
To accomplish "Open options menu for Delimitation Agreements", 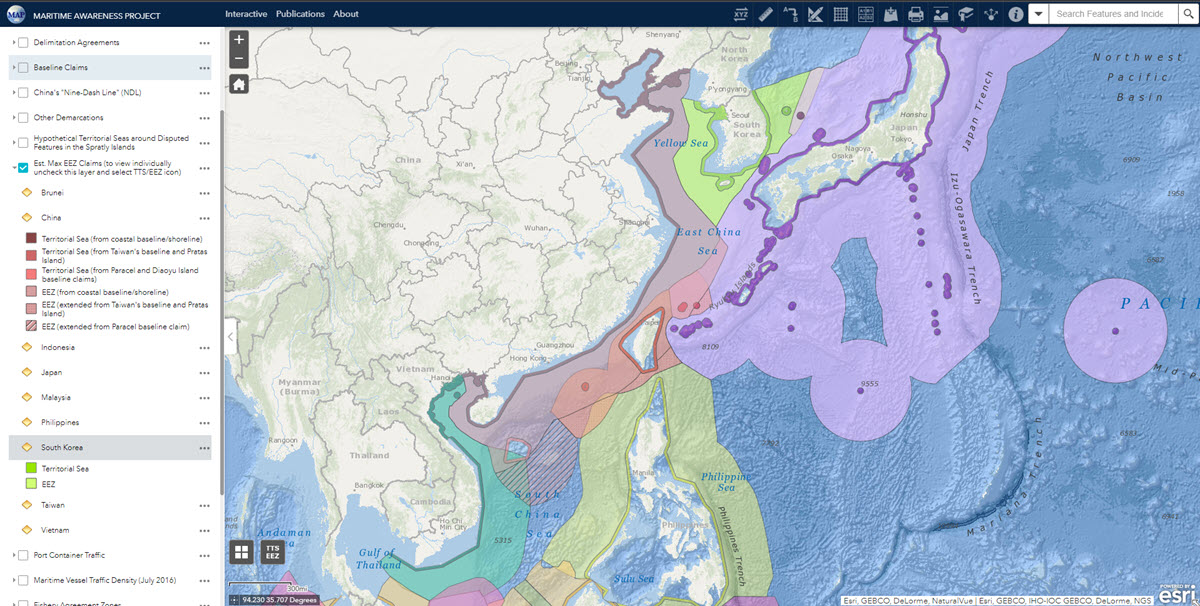I will click(204, 43).
